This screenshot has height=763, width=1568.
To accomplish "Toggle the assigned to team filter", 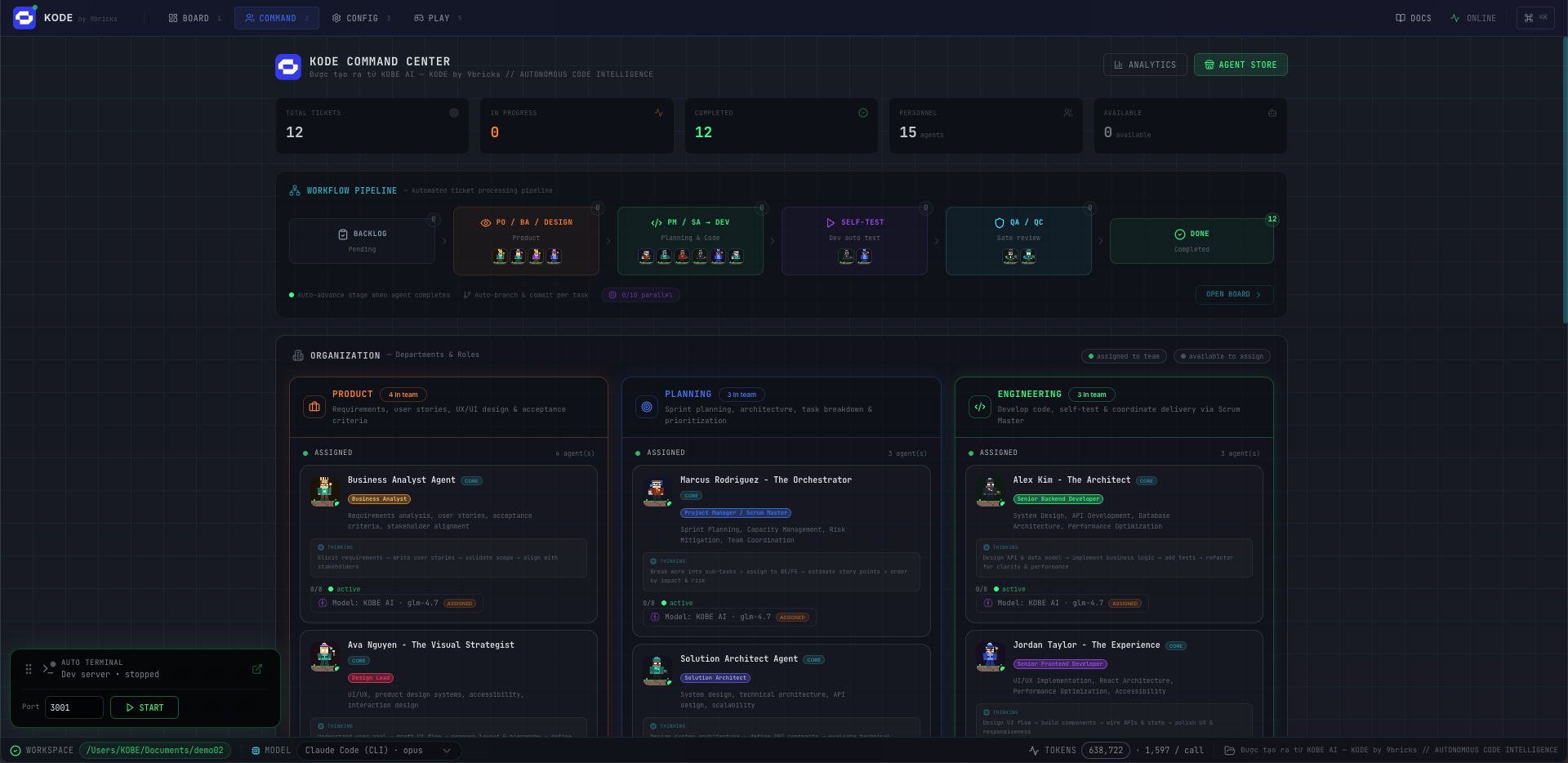I will coord(1124,356).
